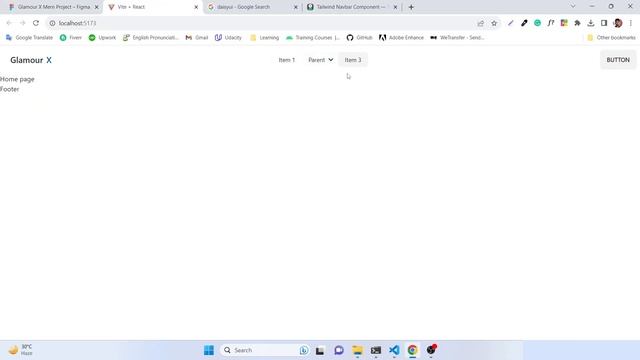Go forward to next page
Screen dimensions: 640x360
pos(22,23)
